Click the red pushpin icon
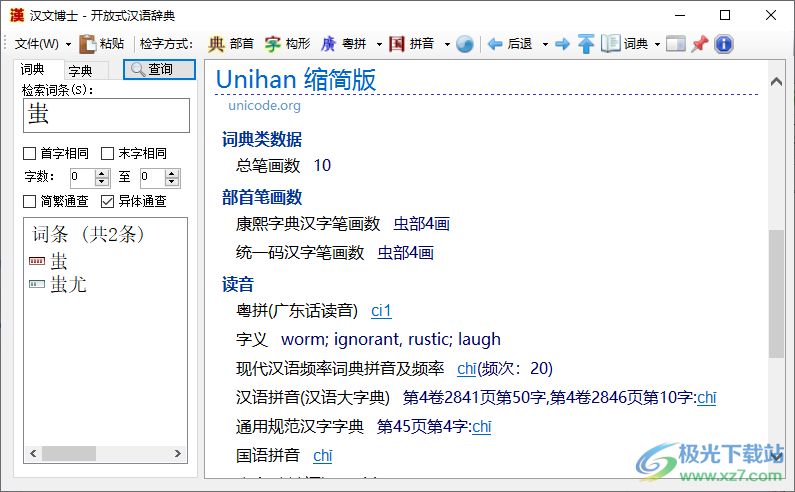Viewport: 795px width, 492px height. [700, 44]
